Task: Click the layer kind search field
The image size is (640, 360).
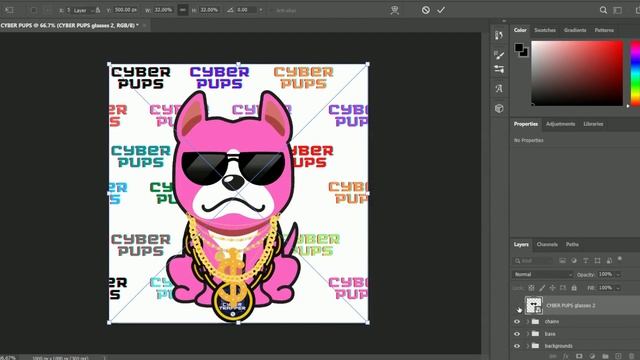Action: coord(533,260)
